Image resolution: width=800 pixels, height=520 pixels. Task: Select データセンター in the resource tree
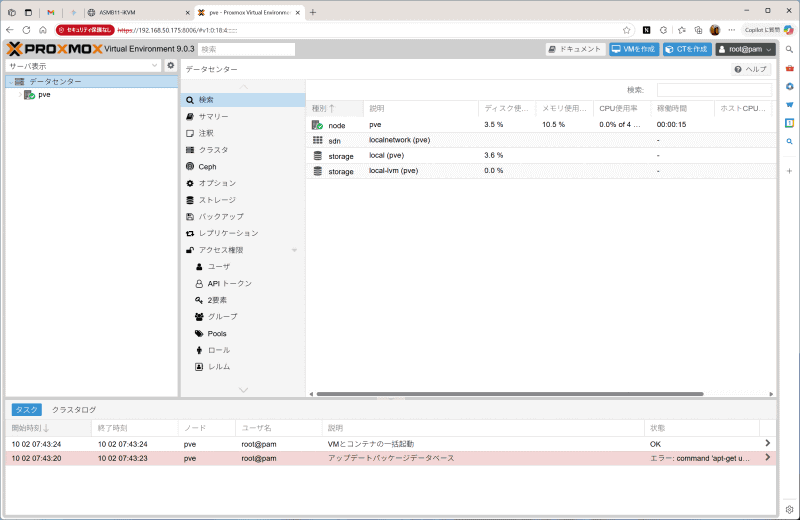click(55, 82)
